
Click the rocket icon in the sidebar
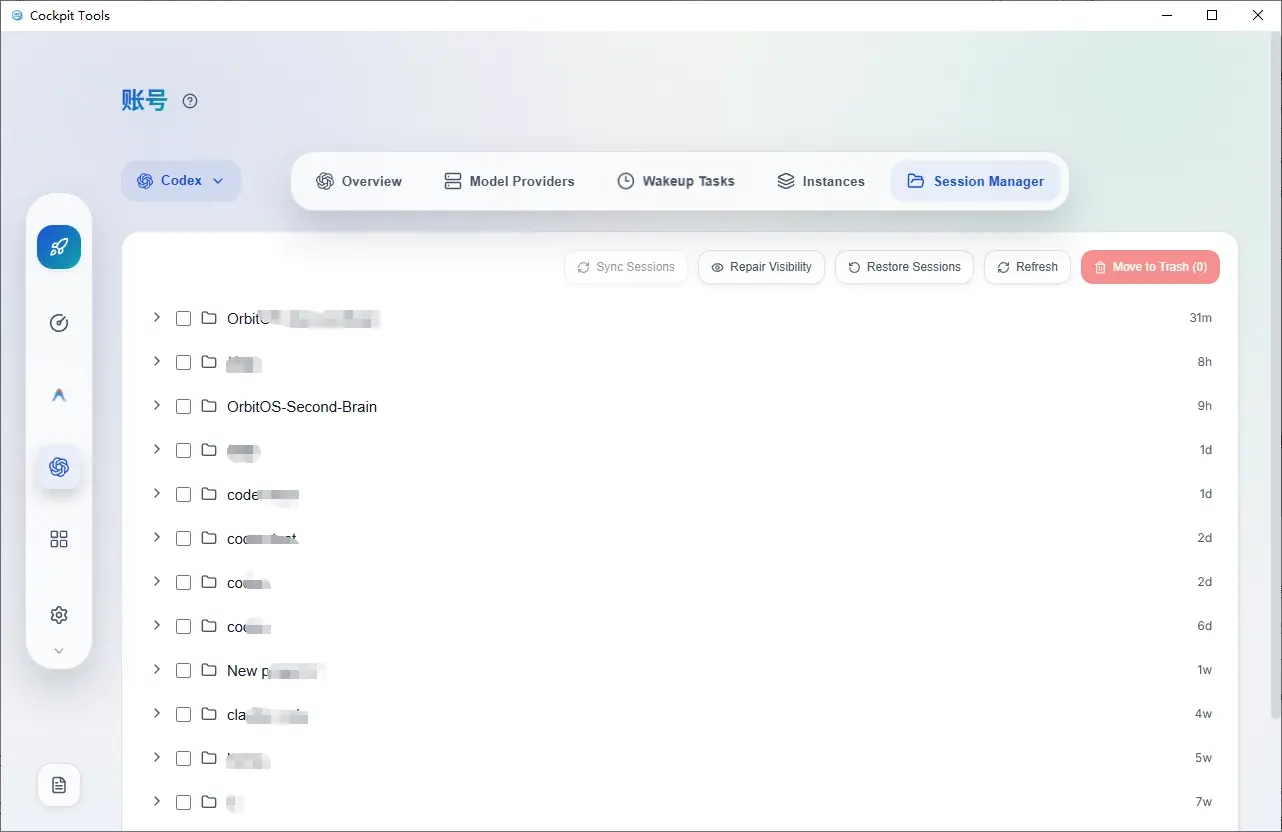point(59,247)
